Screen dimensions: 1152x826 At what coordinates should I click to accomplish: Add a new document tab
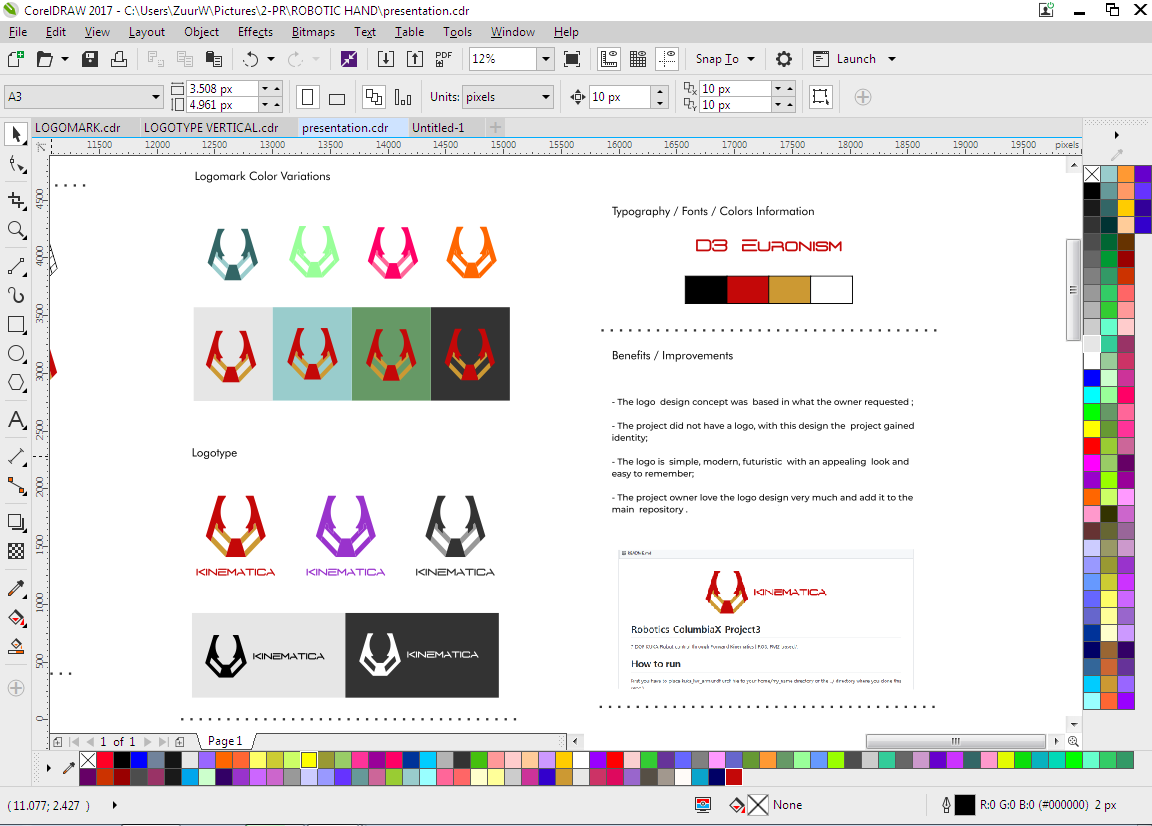tap(495, 128)
